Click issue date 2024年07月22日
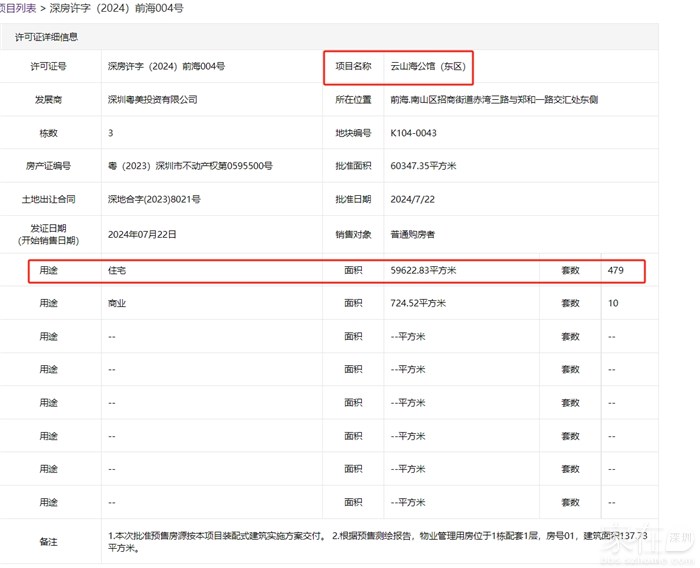Viewport: 700px width, 568px height. (x=142, y=234)
